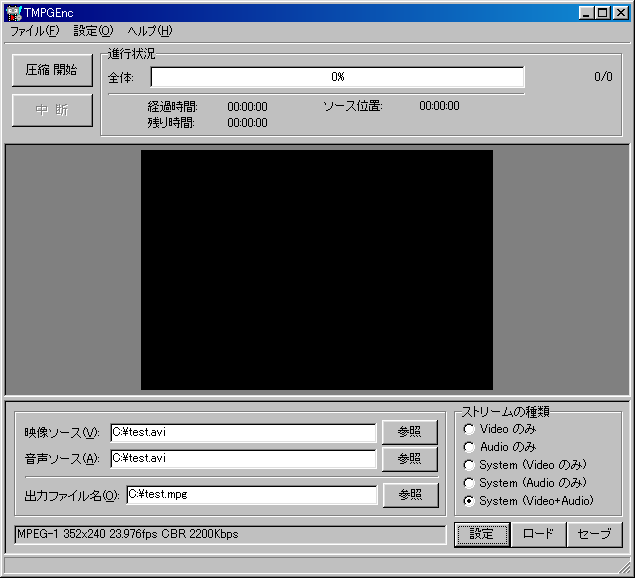This screenshot has height=578, width=635.
Task: Click the 経過時間 00:00:00 value
Action: pos(247,107)
